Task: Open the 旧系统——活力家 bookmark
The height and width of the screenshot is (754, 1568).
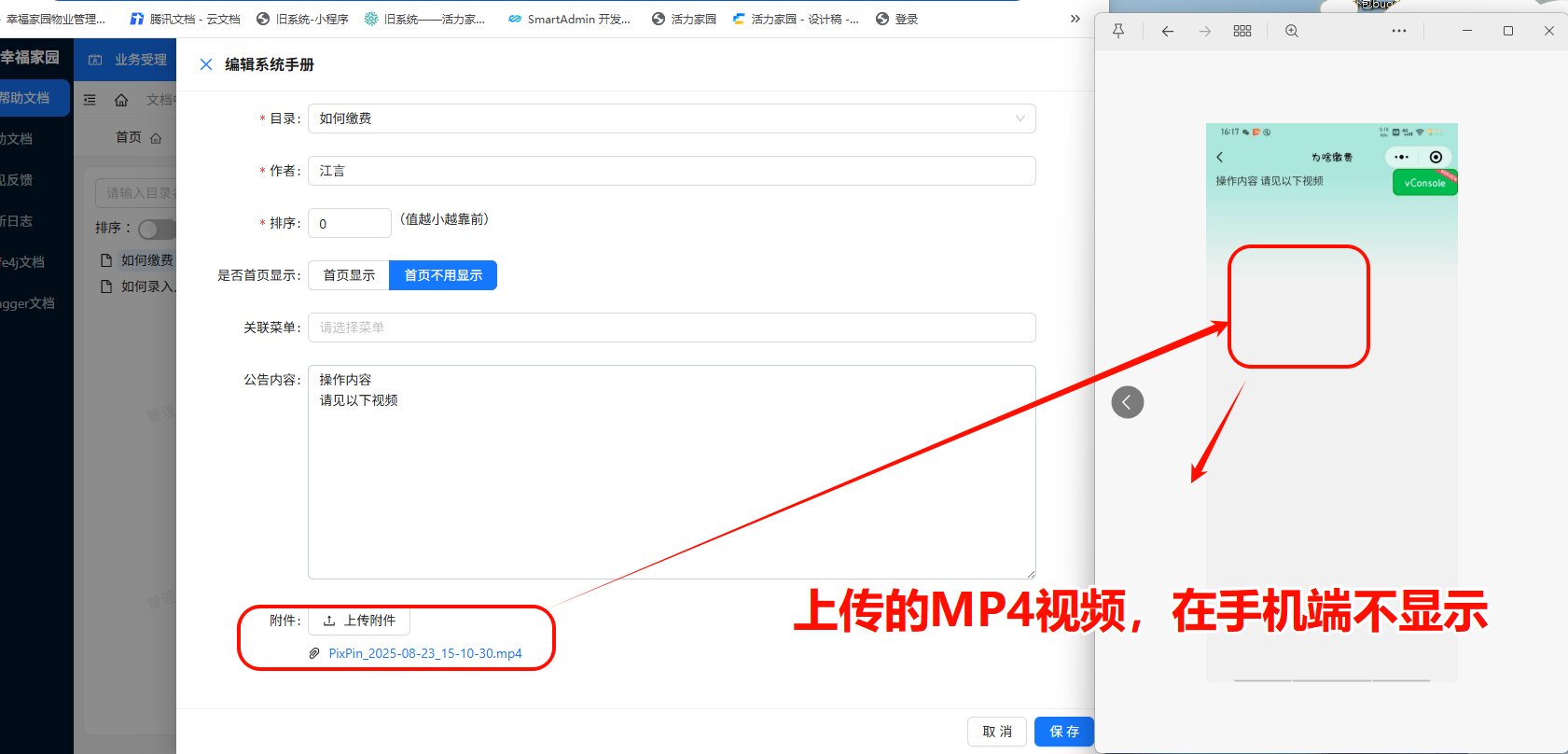Action: [424, 19]
